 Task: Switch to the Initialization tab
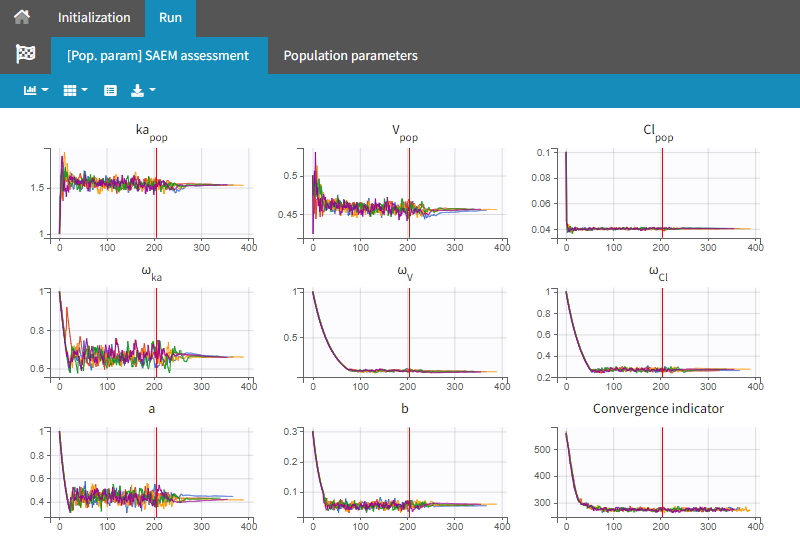(94, 17)
